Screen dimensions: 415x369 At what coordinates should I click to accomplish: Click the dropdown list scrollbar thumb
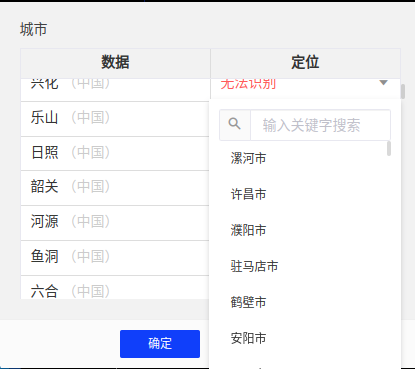click(389, 148)
